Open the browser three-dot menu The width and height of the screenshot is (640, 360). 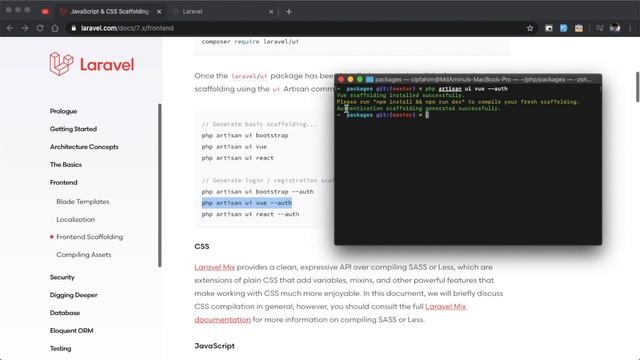point(630,28)
